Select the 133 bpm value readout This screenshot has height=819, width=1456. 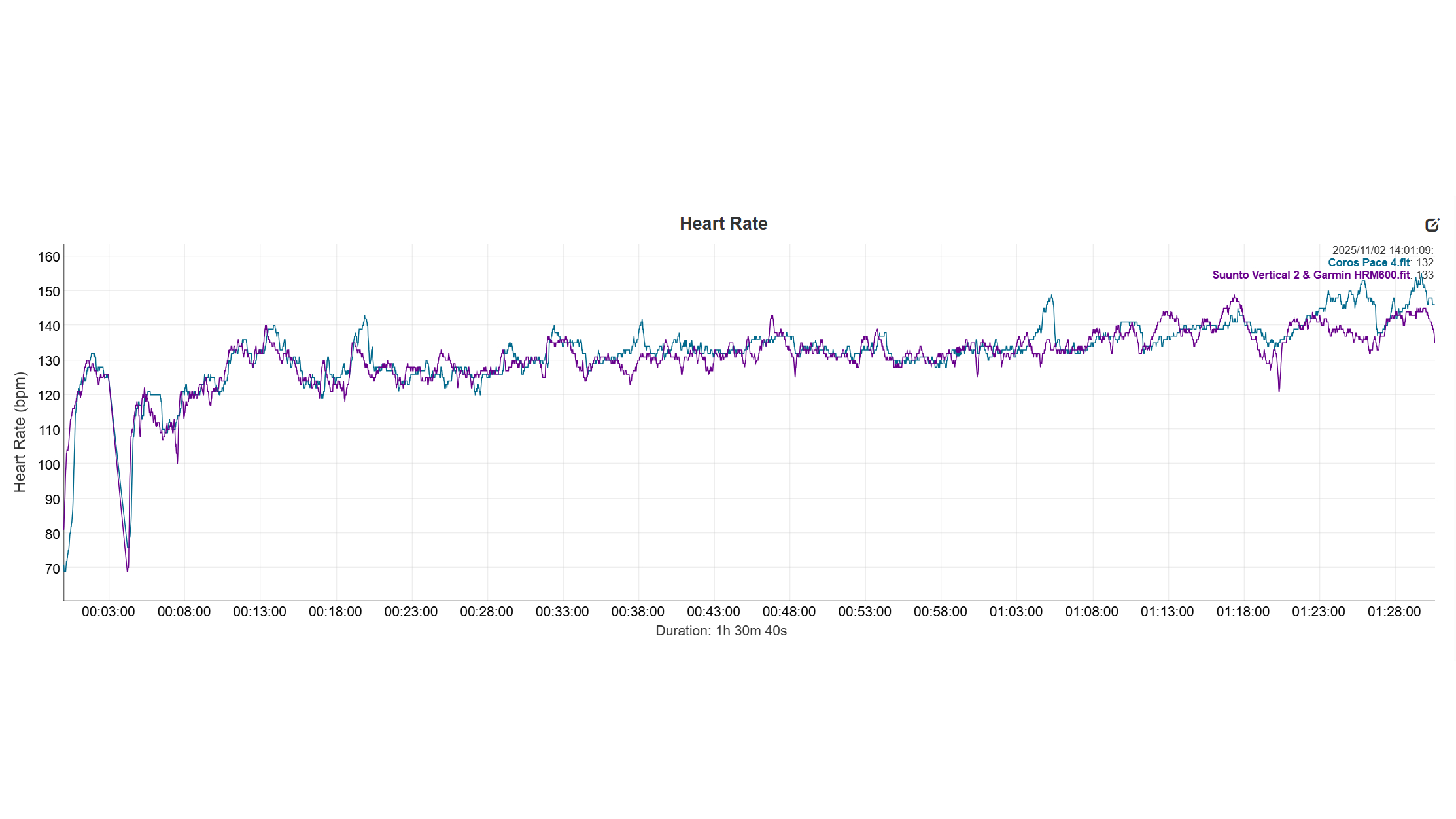coord(1427,275)
